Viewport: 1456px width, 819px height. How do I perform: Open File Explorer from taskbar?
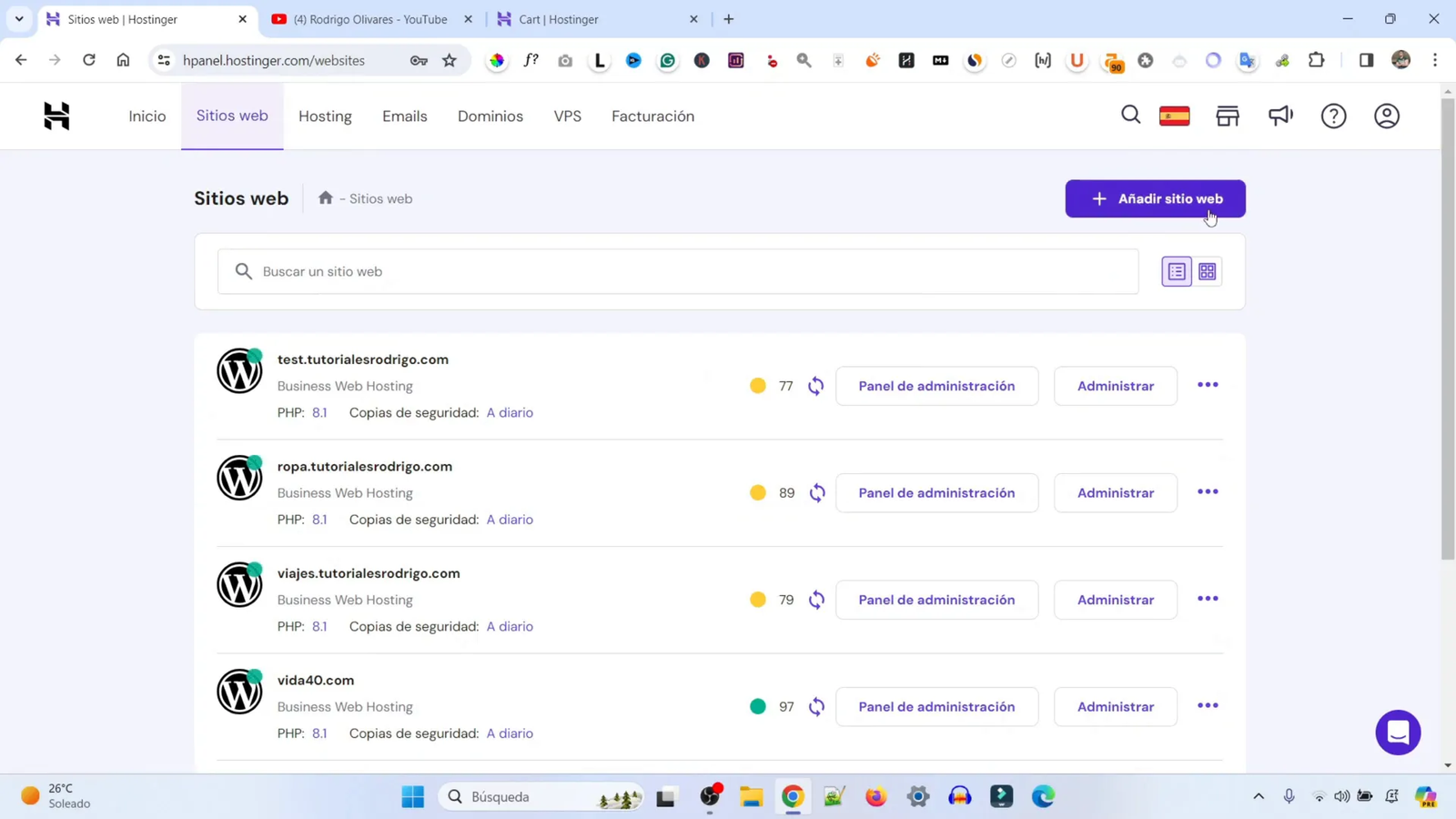tap(751, 797)
